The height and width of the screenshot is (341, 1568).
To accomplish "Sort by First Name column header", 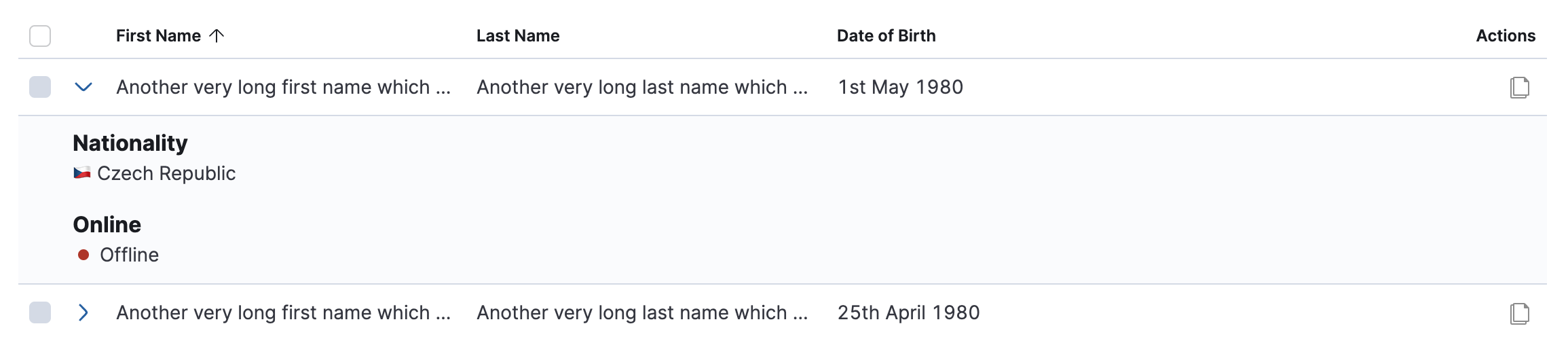I will point(158,36).
